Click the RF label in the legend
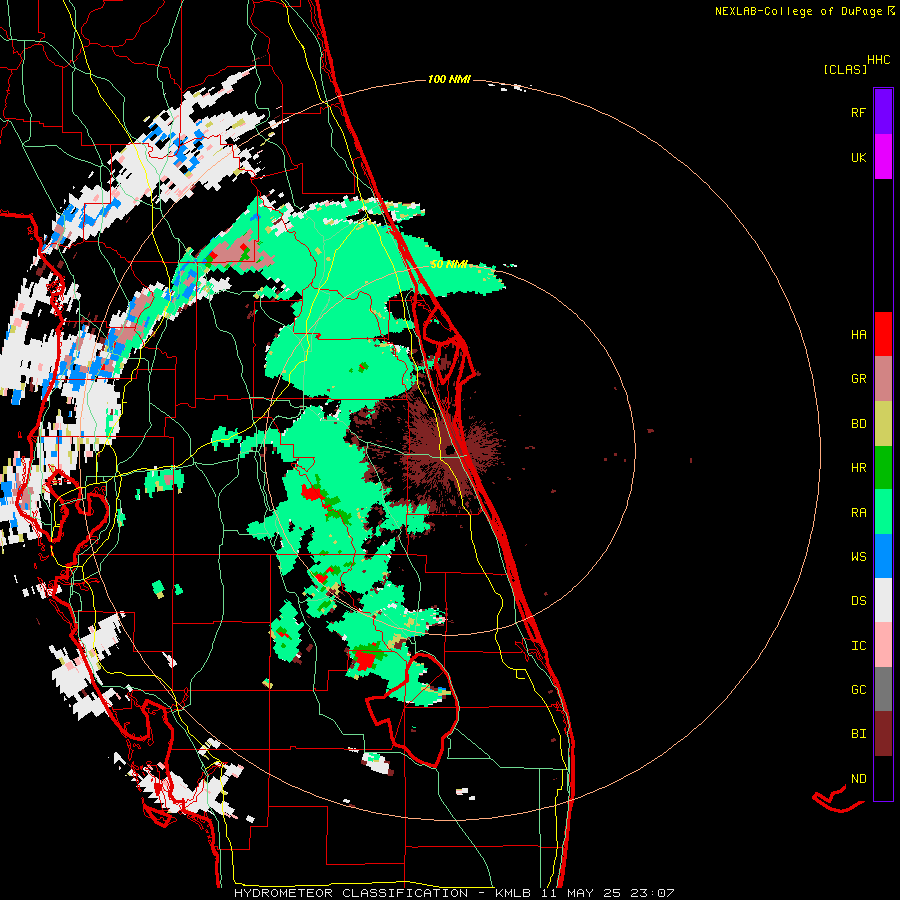 click(858, 112)
